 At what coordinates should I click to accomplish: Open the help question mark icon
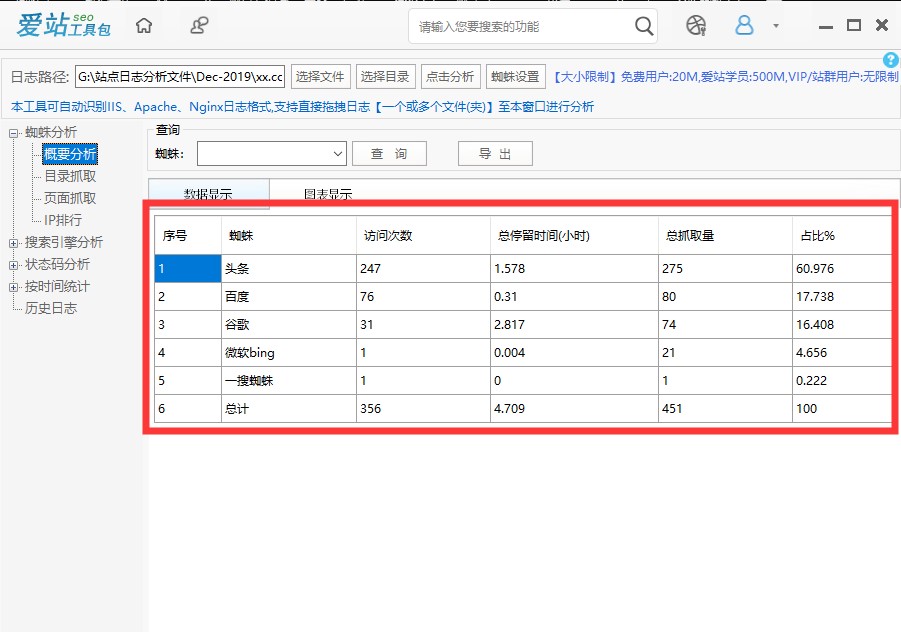tap(889, 60)
